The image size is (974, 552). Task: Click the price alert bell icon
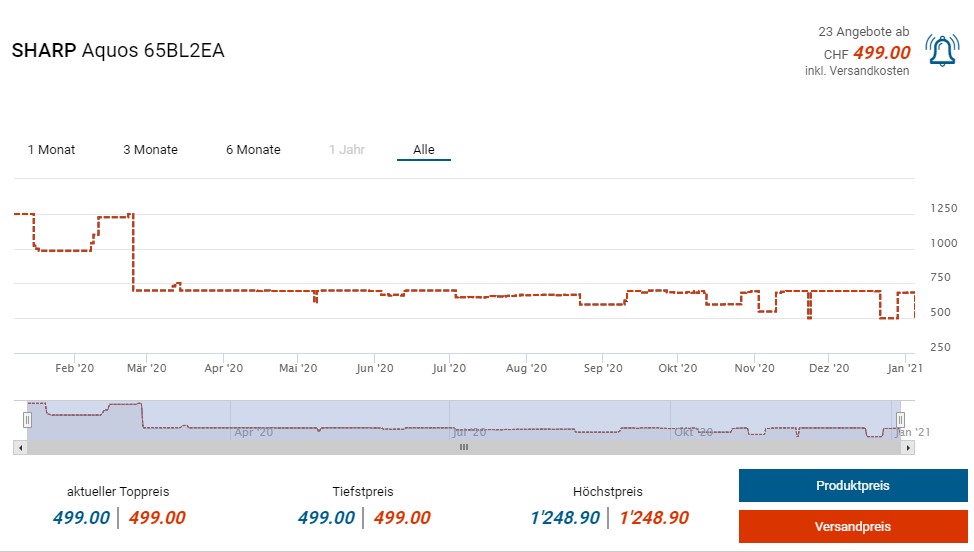click(x=941, y=51)
